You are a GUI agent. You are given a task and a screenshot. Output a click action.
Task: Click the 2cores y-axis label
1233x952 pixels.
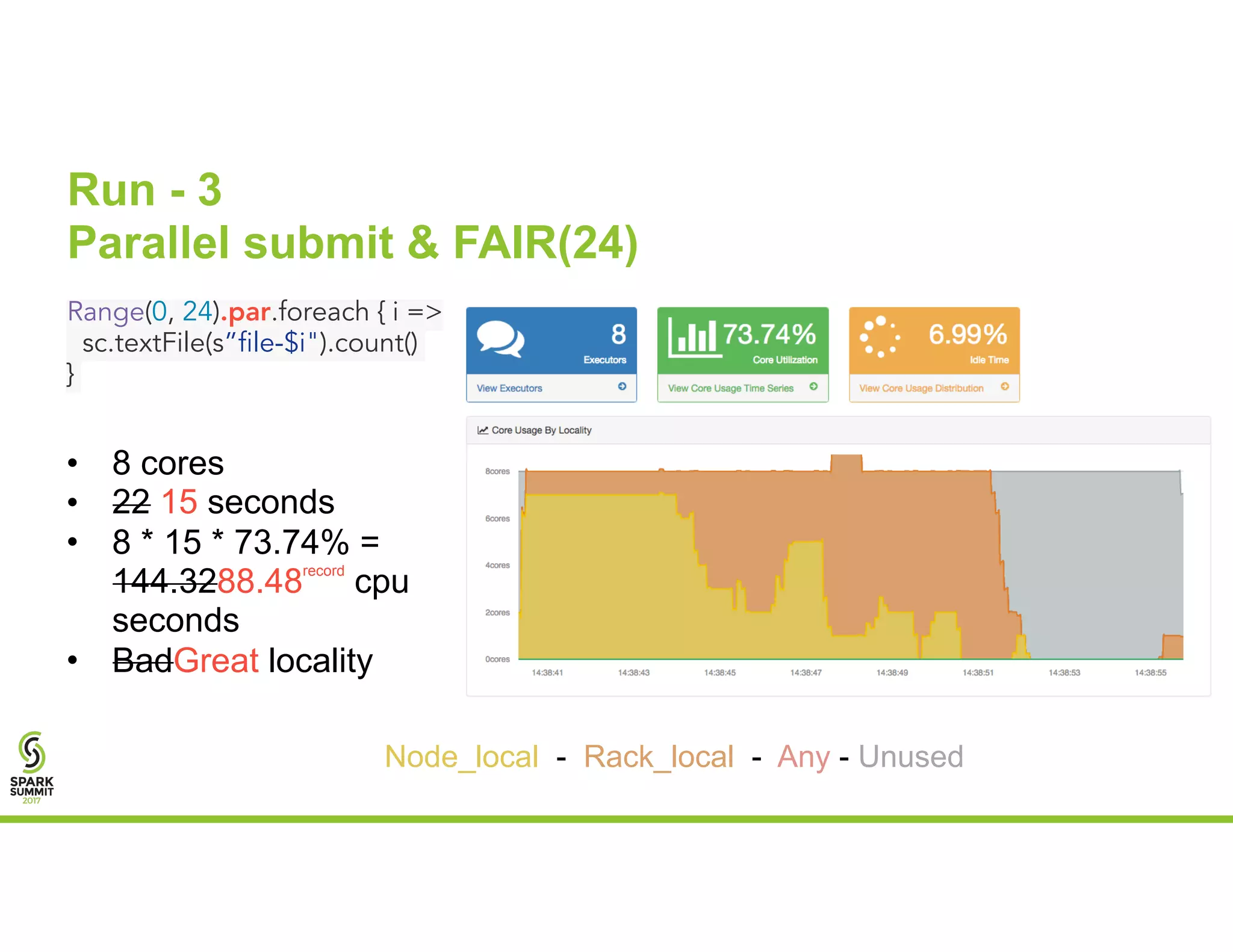coord(497,613)
